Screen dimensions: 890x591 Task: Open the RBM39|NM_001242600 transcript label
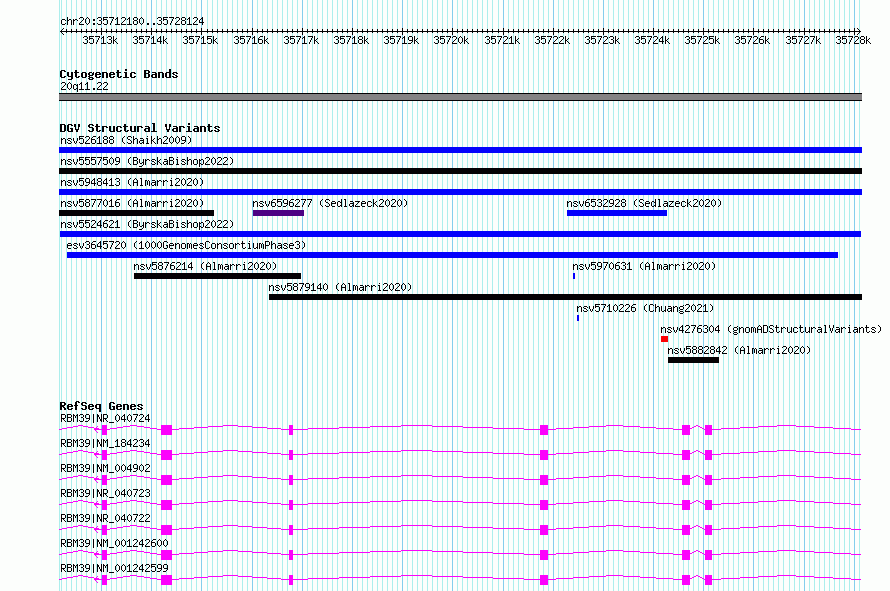(x=114, y=543)
